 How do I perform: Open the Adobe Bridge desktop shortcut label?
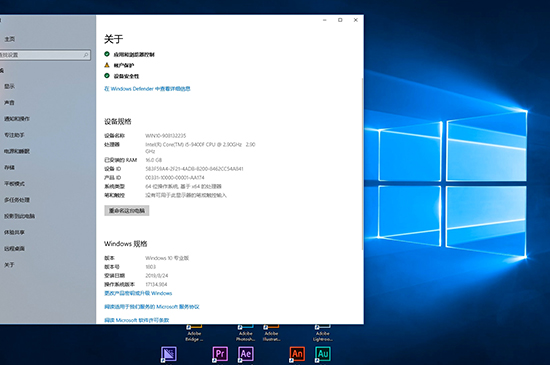coord(194,336)
